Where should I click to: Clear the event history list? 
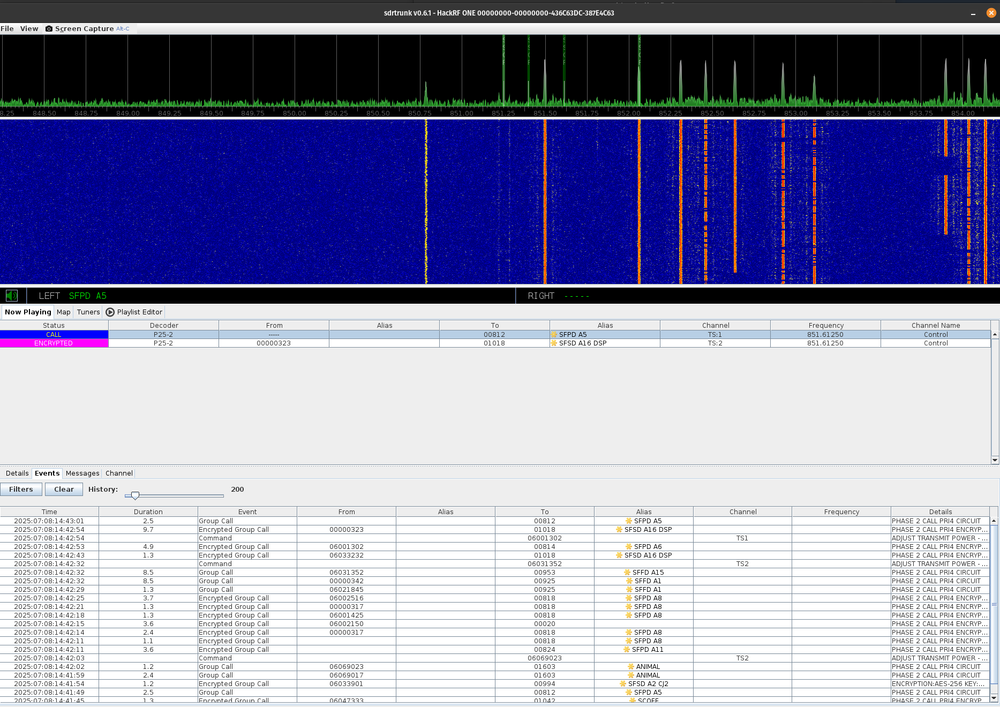[x=63, y=489]
